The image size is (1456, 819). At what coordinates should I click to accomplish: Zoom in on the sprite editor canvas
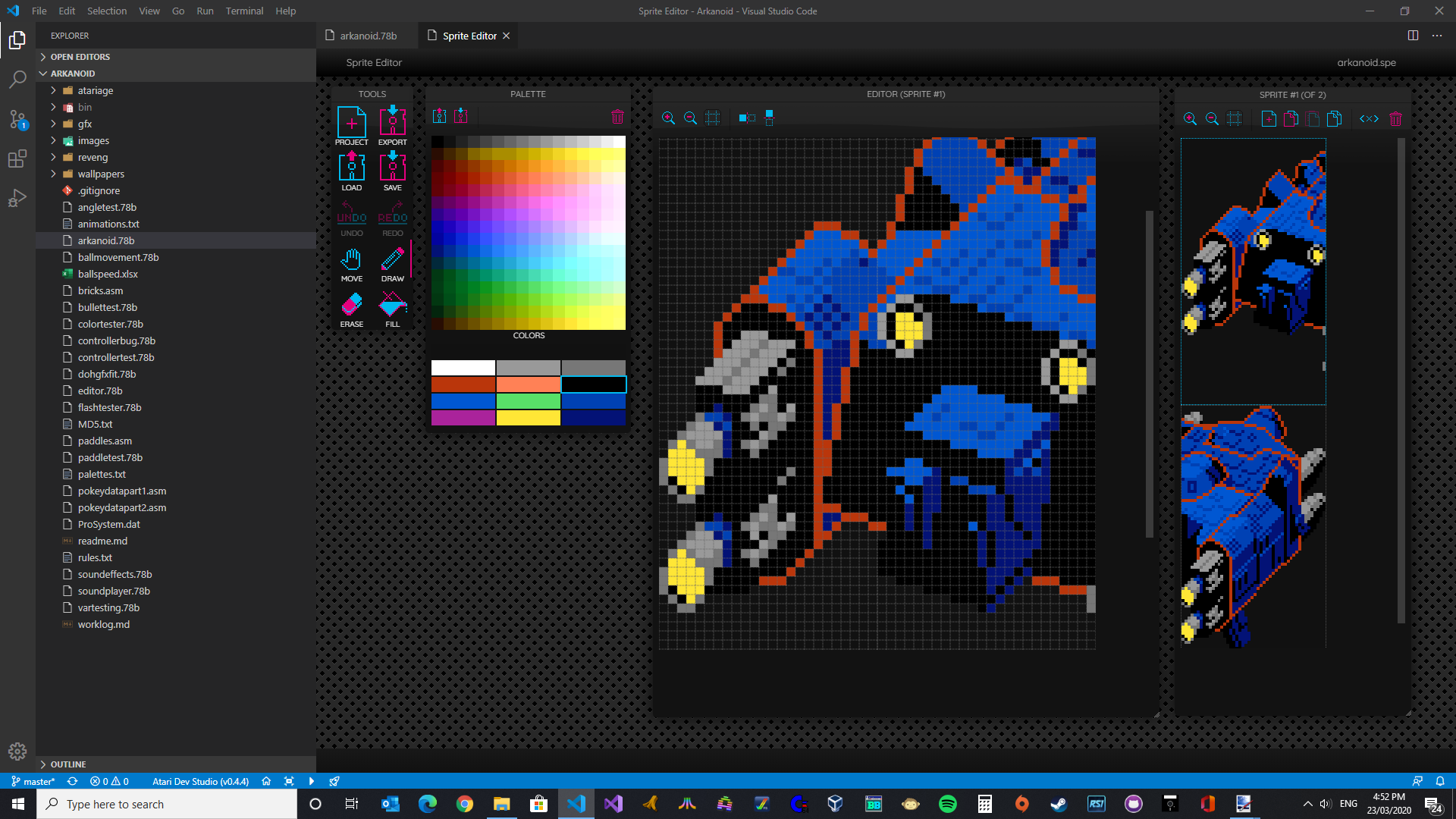[x=668, y=118]
